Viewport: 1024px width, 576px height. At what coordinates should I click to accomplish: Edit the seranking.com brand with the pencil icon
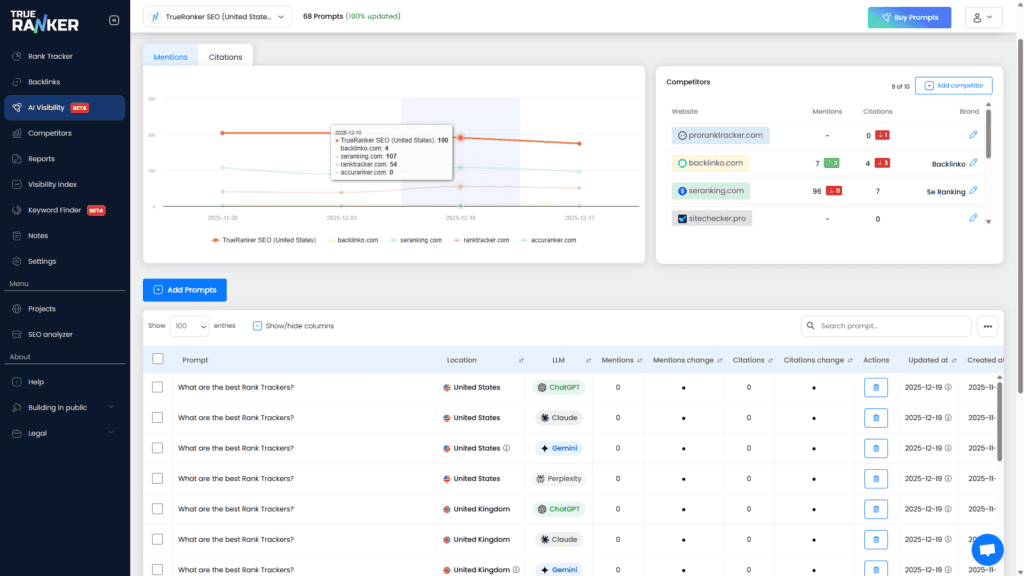tap(973, 190)
